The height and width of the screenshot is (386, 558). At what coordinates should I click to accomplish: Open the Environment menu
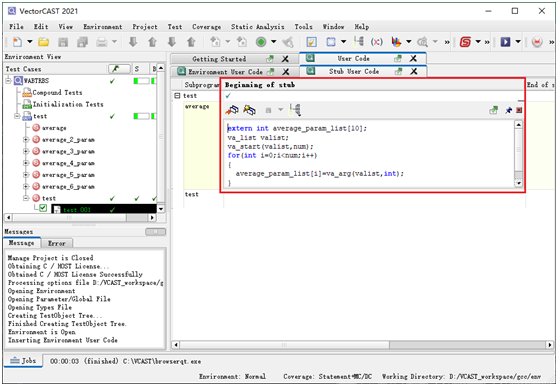(x=102, y=27)
